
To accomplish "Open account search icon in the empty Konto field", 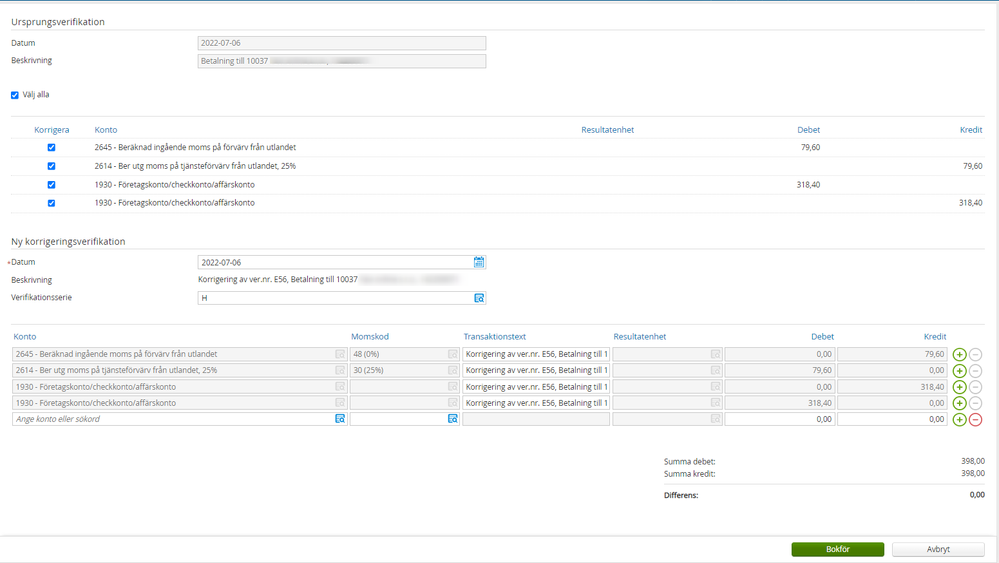I will pyautogui.click(x=340, y=420).
